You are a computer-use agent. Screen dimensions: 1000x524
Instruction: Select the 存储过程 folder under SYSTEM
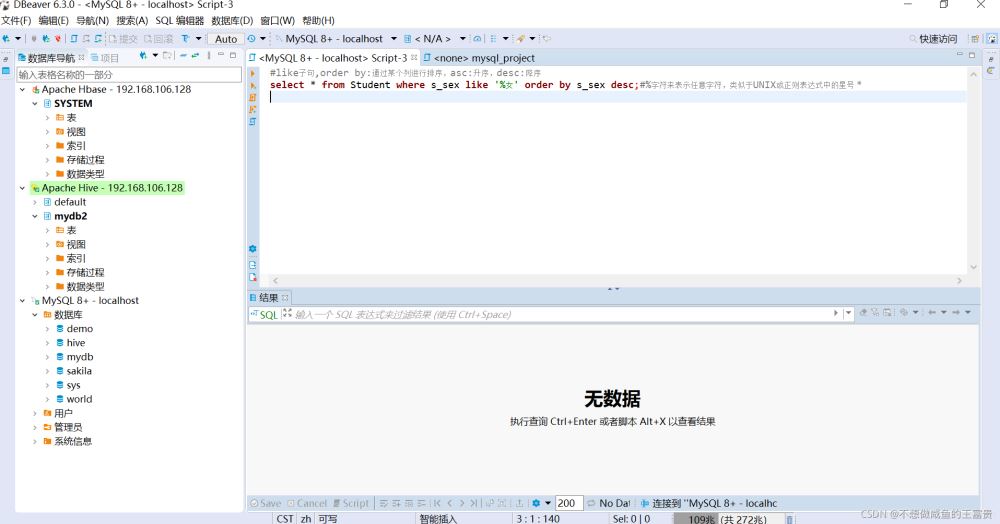click(85, 160)
